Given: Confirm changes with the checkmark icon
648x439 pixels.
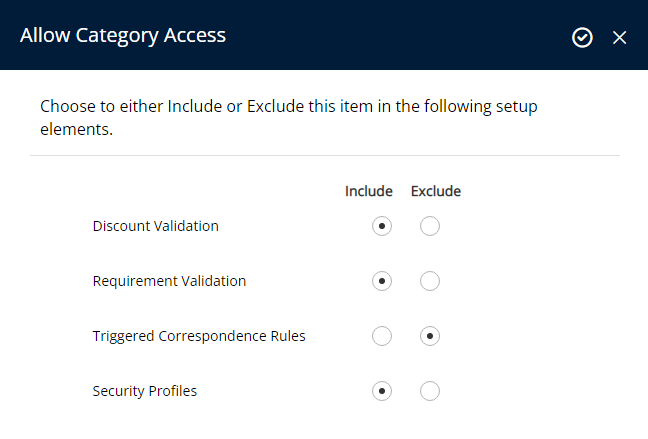Looking at the screenshot, I should 582,38.
